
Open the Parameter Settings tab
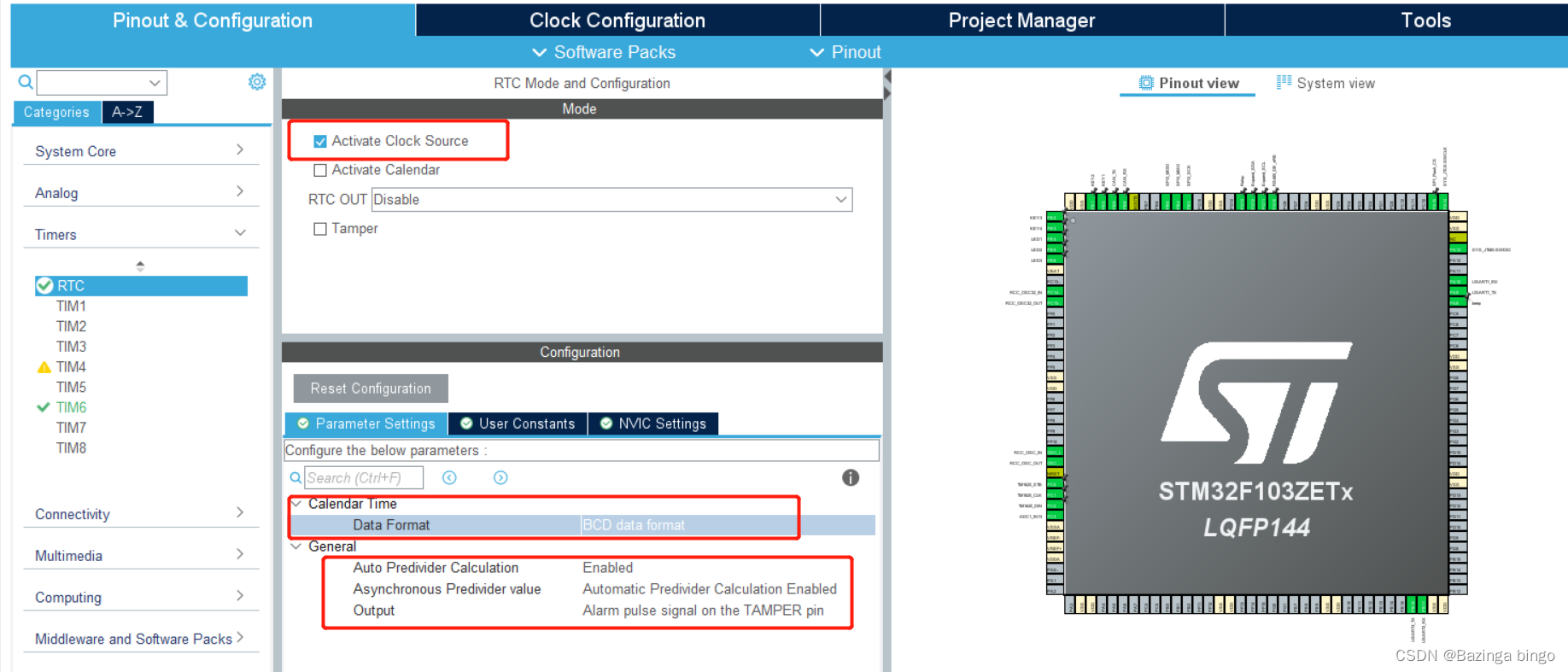pos(366,424)
